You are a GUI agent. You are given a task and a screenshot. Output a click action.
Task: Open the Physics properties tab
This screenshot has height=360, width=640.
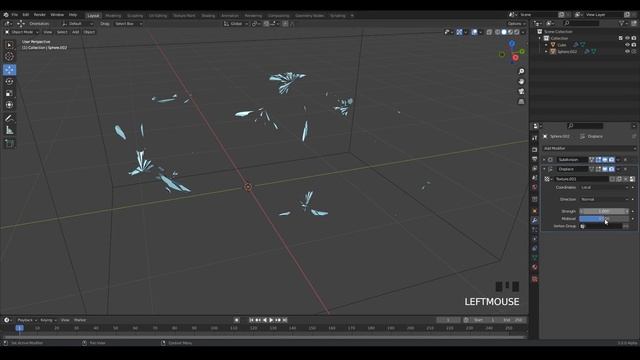535,239
